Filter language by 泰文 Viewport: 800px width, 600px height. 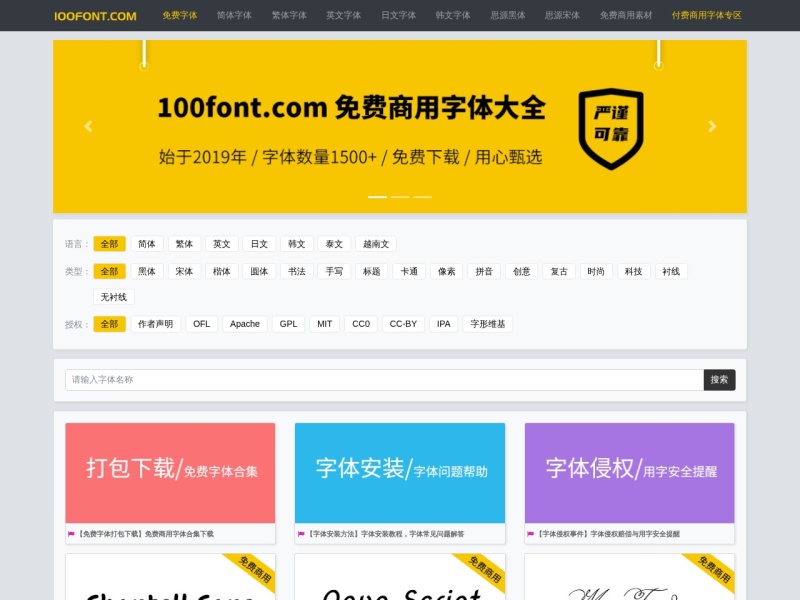point(334,244)
